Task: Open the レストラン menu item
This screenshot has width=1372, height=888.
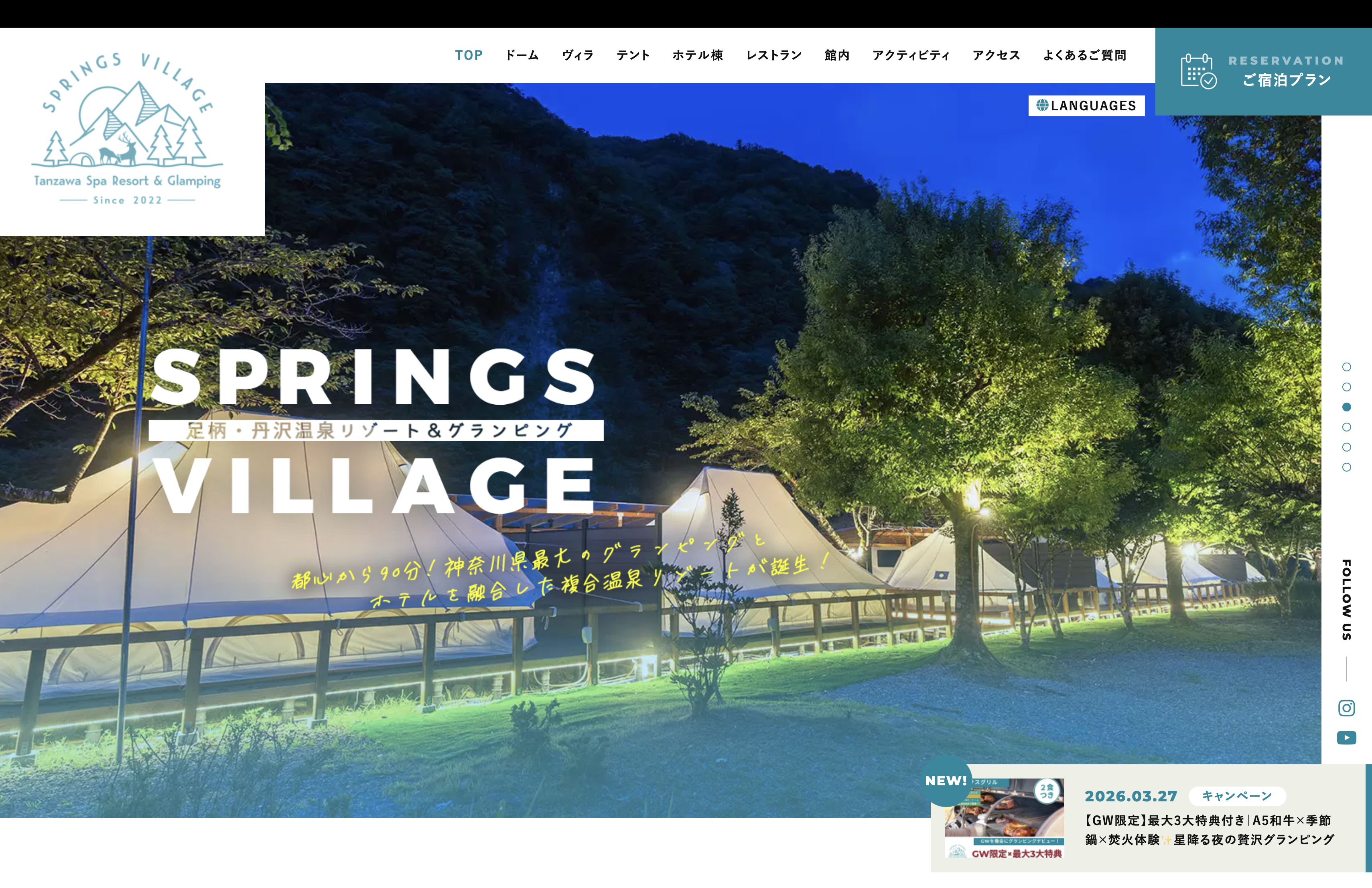Action: coord(773,55)
